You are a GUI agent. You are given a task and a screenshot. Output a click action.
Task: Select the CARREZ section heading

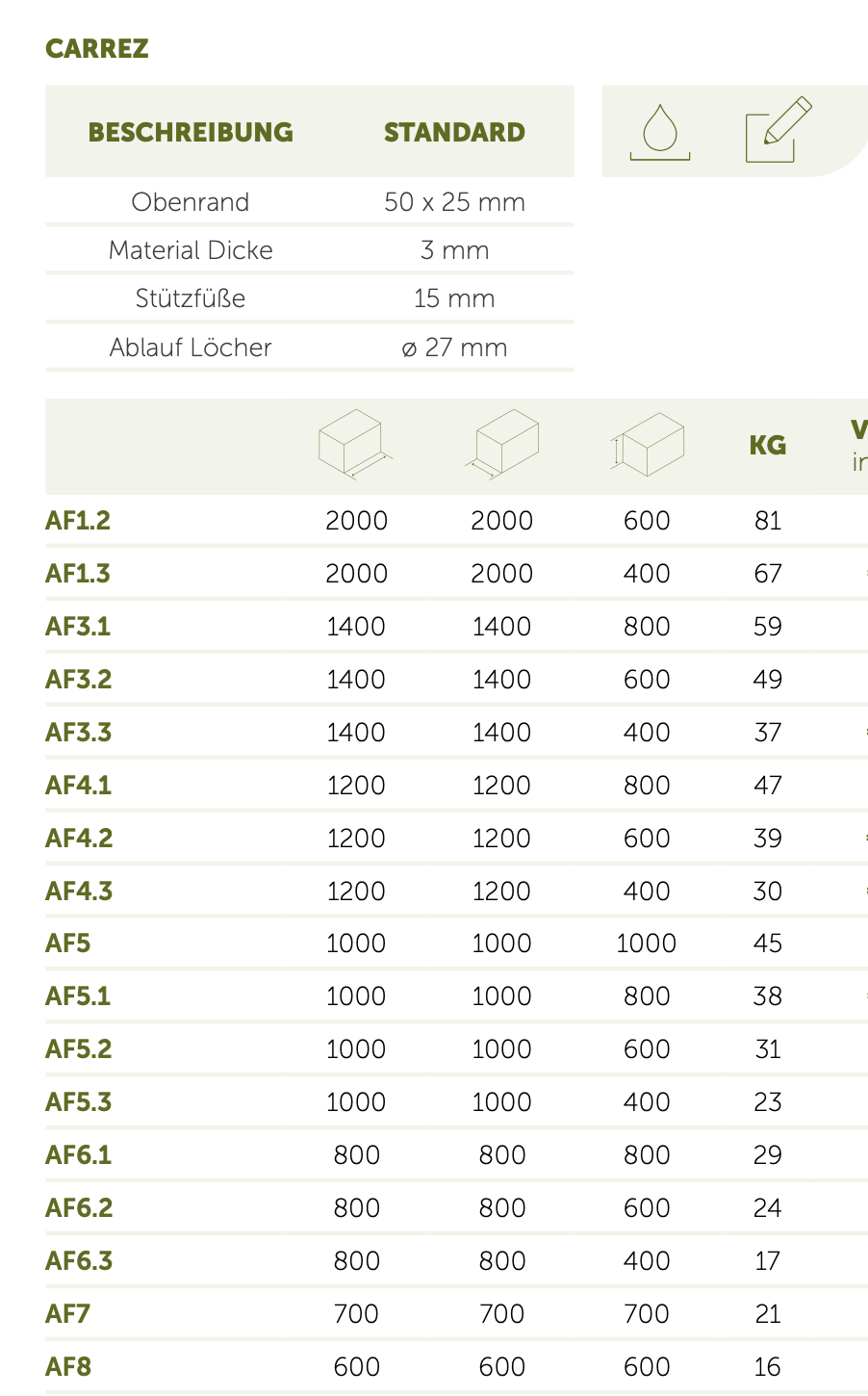click(x=97, y=49)
